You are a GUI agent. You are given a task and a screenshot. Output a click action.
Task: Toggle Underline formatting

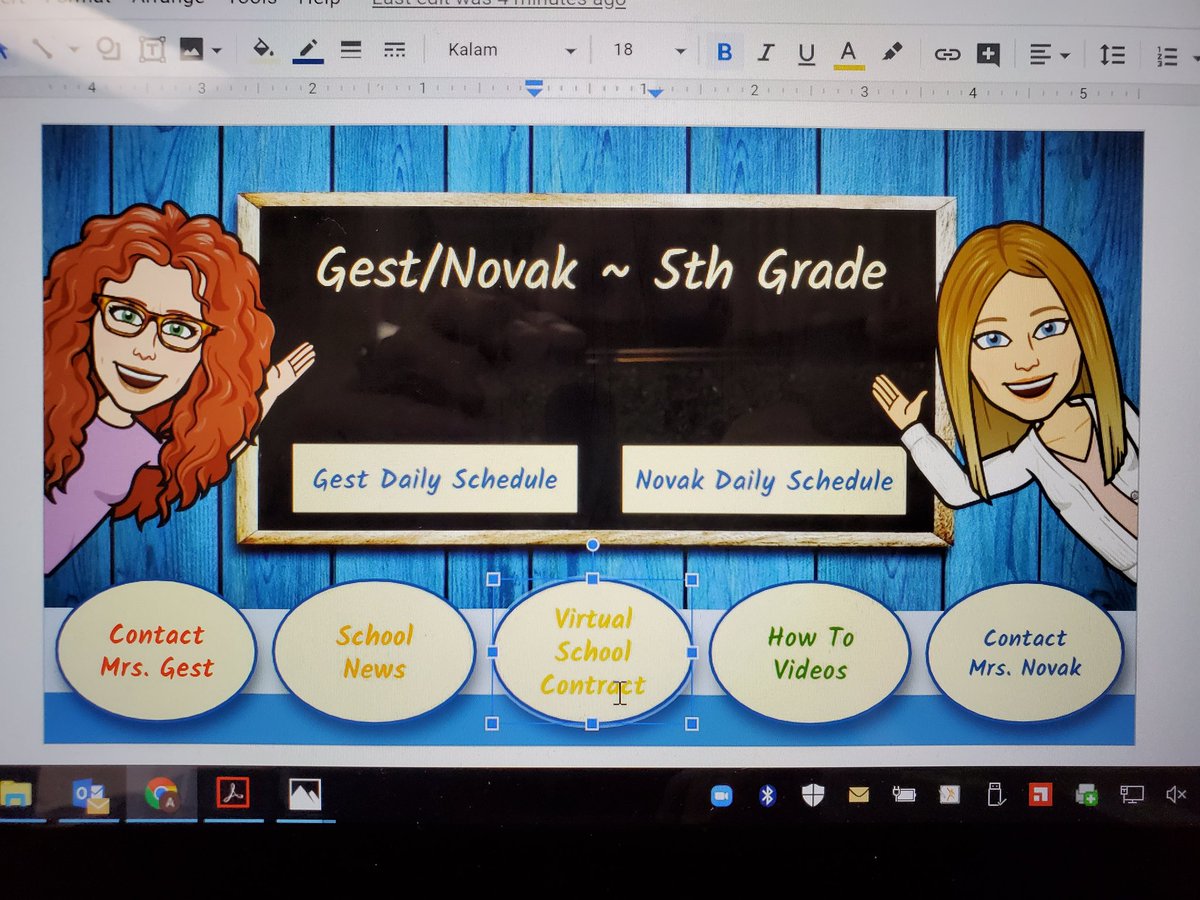pyautogui.click(x=806, y=53)
